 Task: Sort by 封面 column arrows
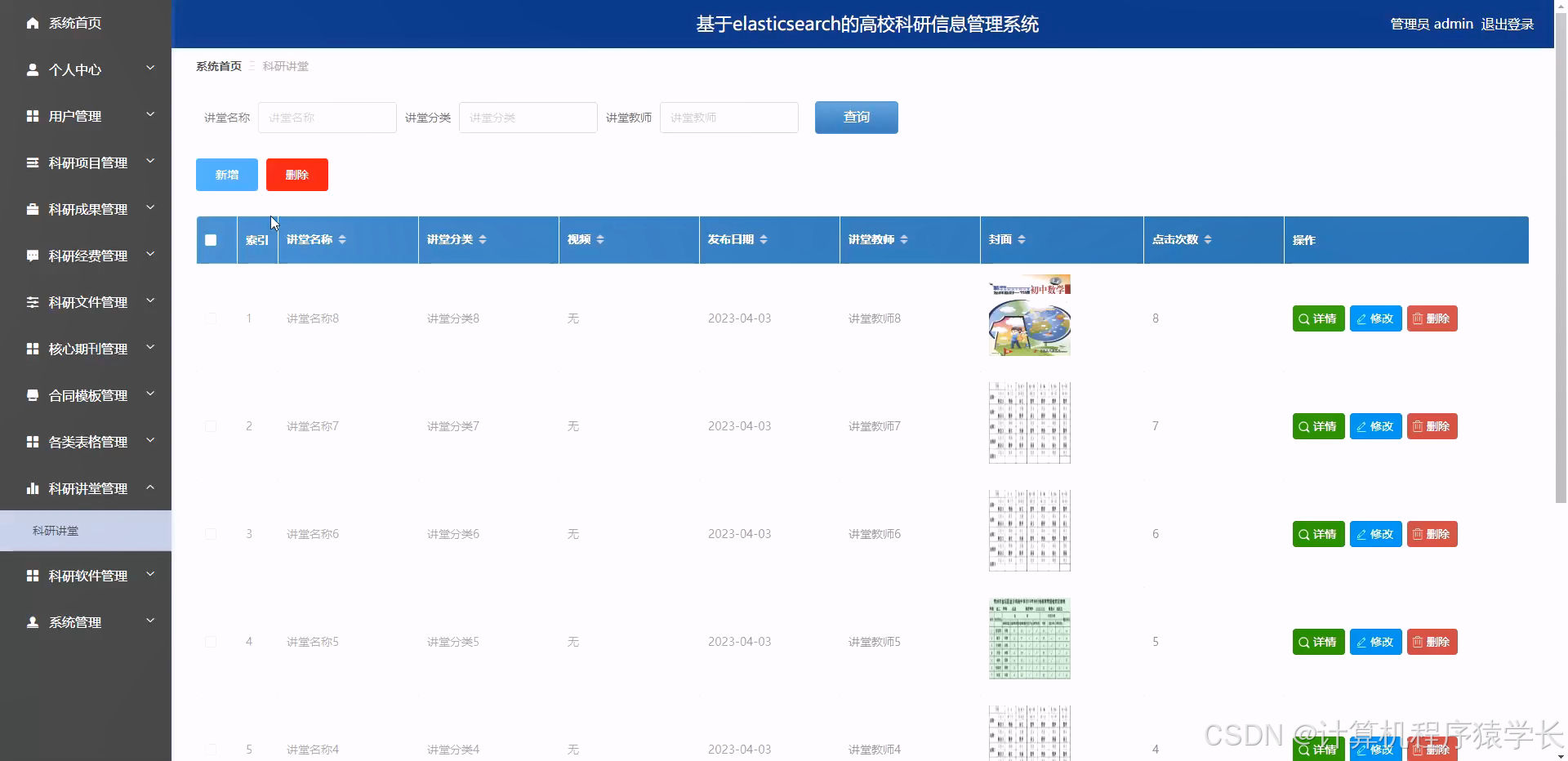1022,239
